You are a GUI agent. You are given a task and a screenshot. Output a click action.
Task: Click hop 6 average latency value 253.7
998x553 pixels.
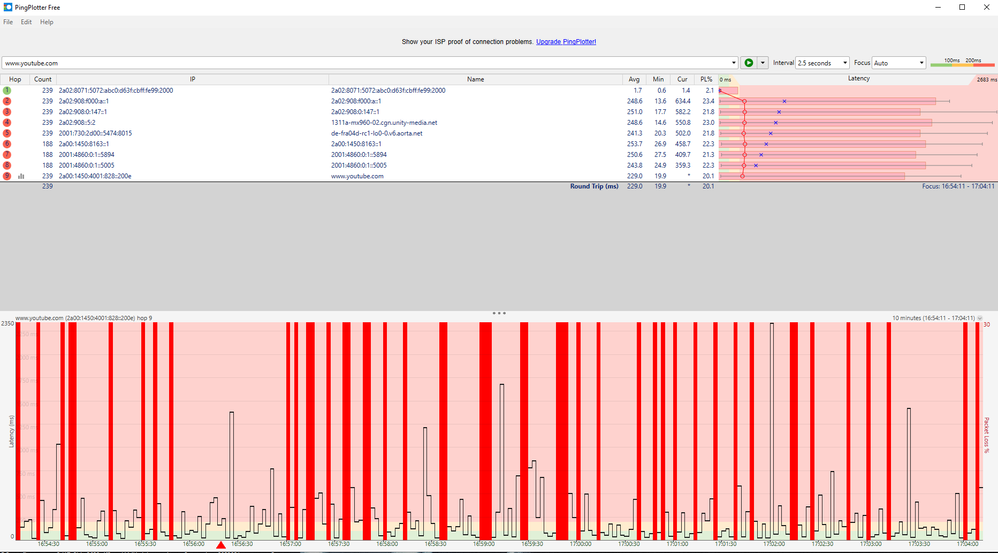tap(635, 144)
